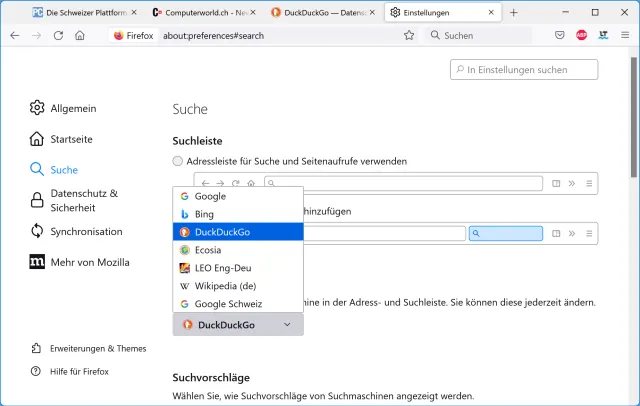
Task: Close the DuckDuckGo tab
Action: [372, 13]
